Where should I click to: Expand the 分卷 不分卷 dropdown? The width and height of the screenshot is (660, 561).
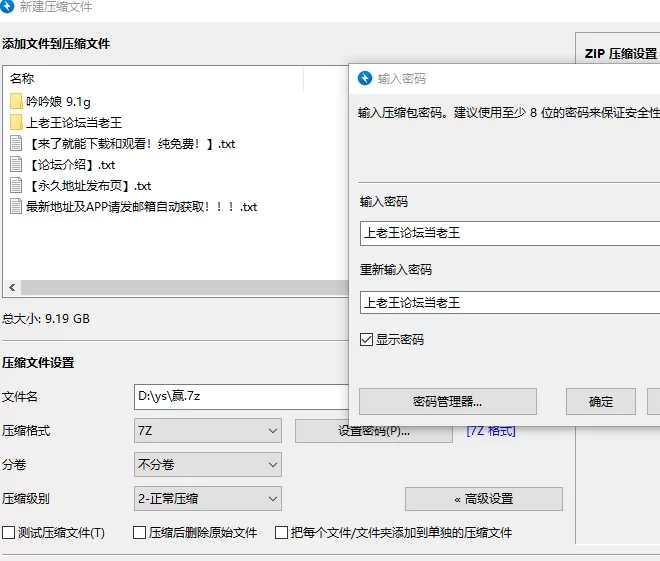pyautogui.click(x=208, y=465)
